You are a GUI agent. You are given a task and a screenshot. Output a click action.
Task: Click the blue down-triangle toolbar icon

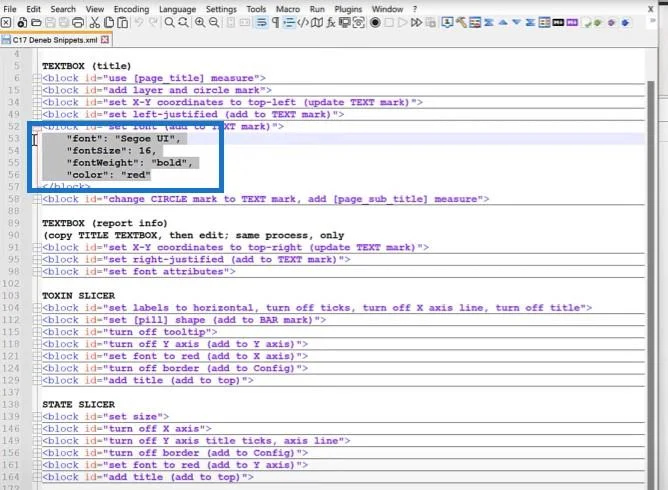tap(516, 23)
